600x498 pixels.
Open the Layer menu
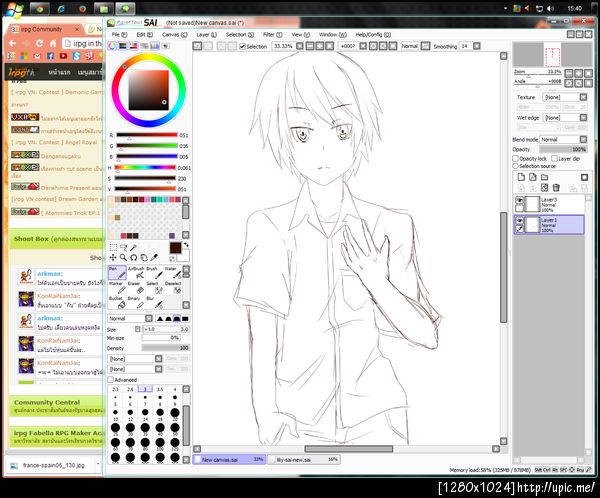(206, 34)
